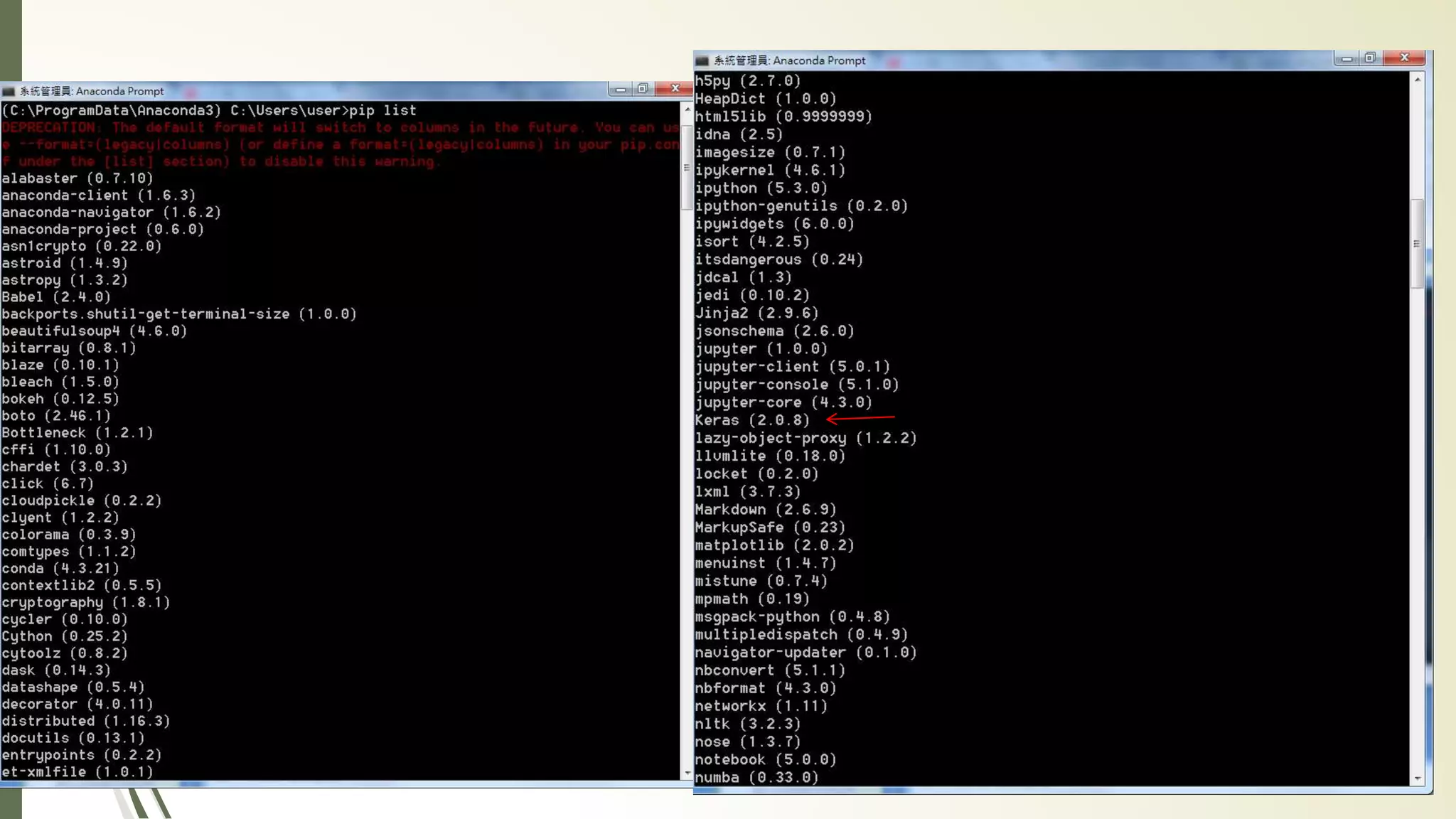Maximize the left Anaconda Prompt window
The width and height of the screenshot is (1456, 819).
643,89
